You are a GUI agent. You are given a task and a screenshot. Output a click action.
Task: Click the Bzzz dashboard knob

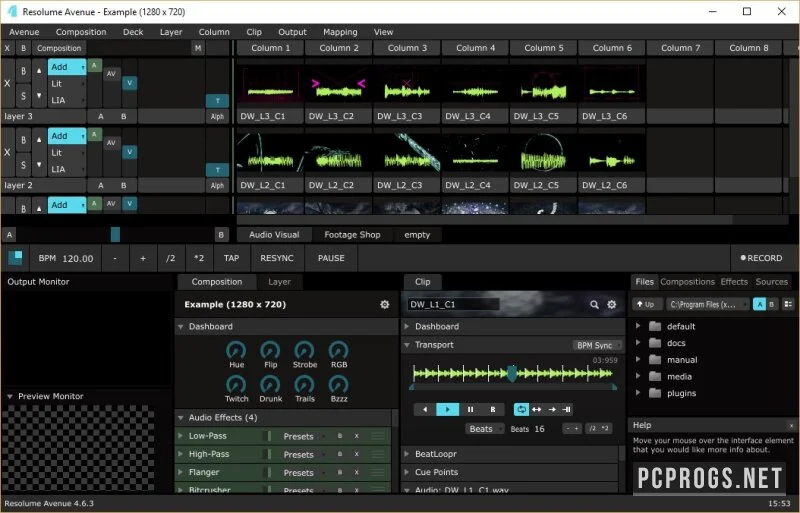click(339, 385)
